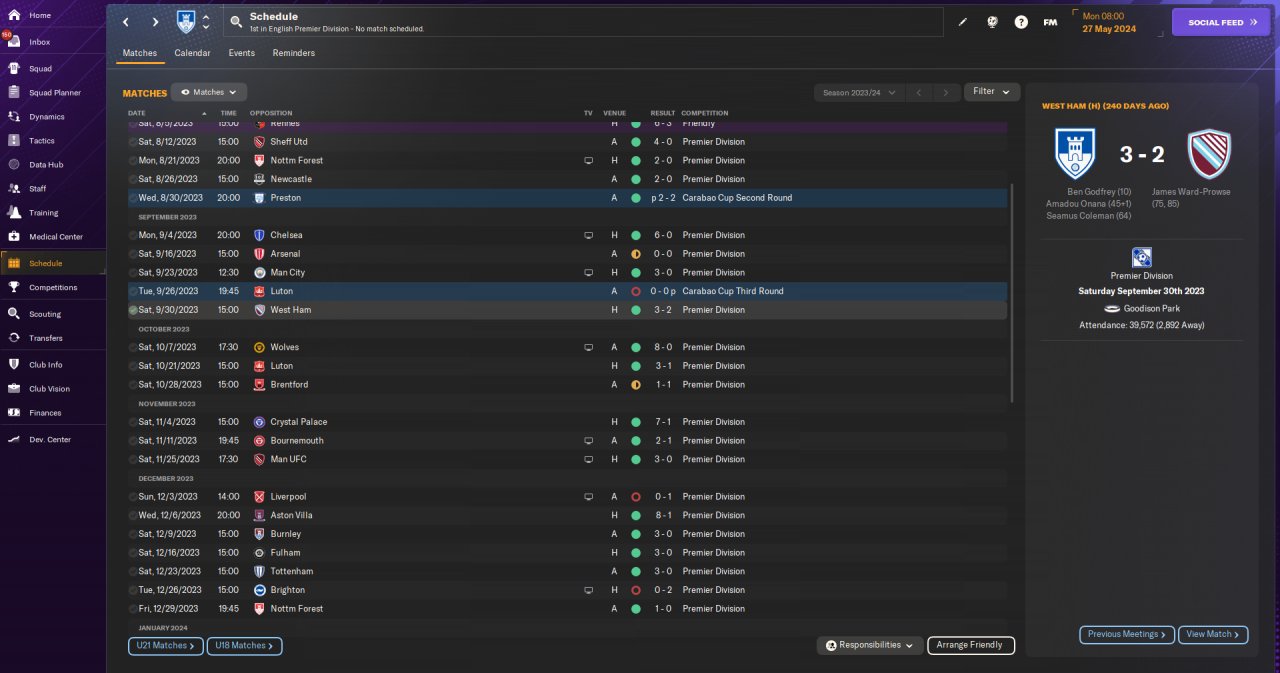Click the match list vertical scrollbar
Viewport: 1280px width, 673px height.
[1013, 293]
